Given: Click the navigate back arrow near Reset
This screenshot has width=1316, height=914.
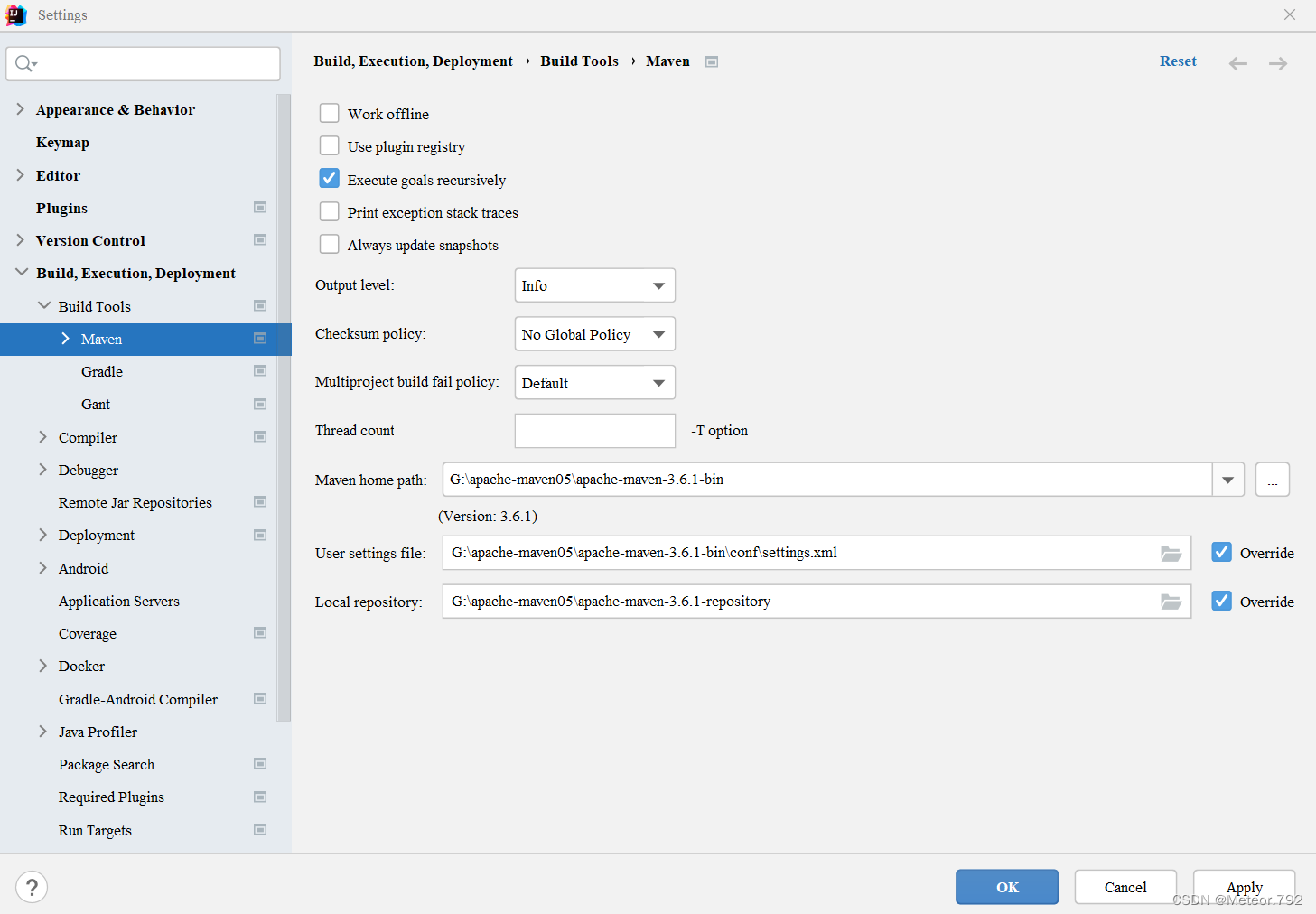Looking at the screenshot, I should click(x=1237, y=62).
